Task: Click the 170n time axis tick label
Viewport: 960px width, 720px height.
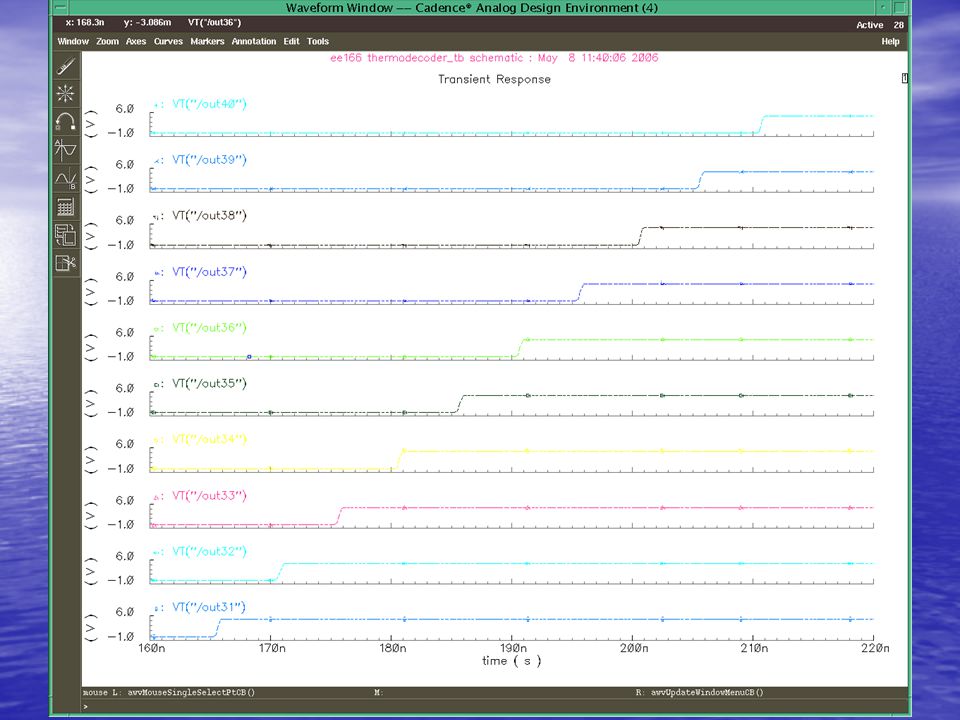Action: coord(272,648)
